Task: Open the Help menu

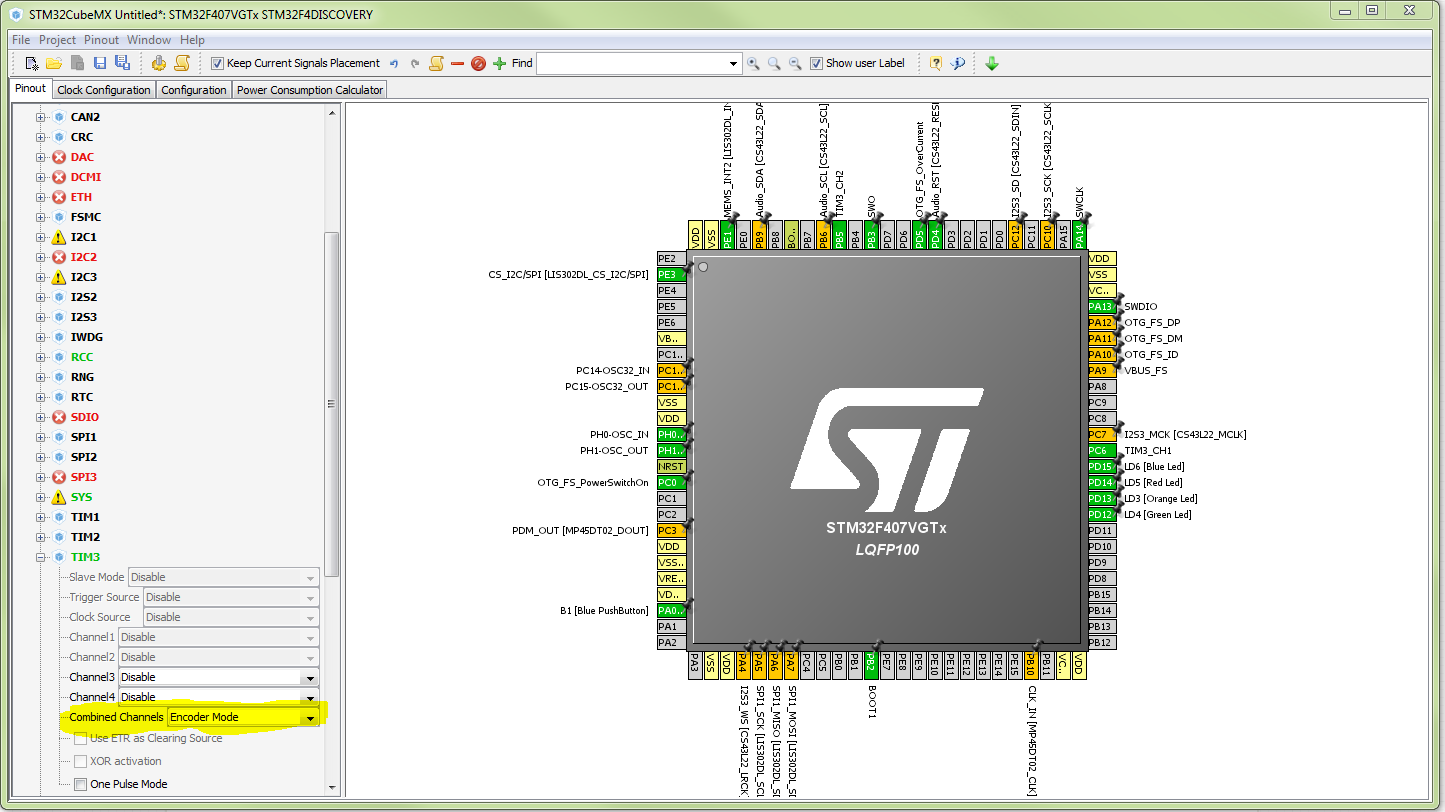Action: tap(192, 40)
